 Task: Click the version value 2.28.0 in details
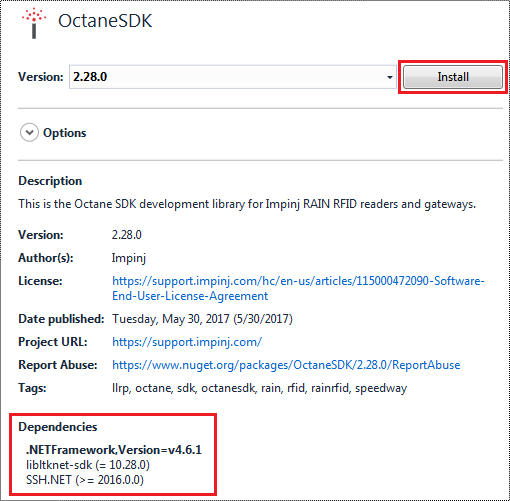click(127, 235)
